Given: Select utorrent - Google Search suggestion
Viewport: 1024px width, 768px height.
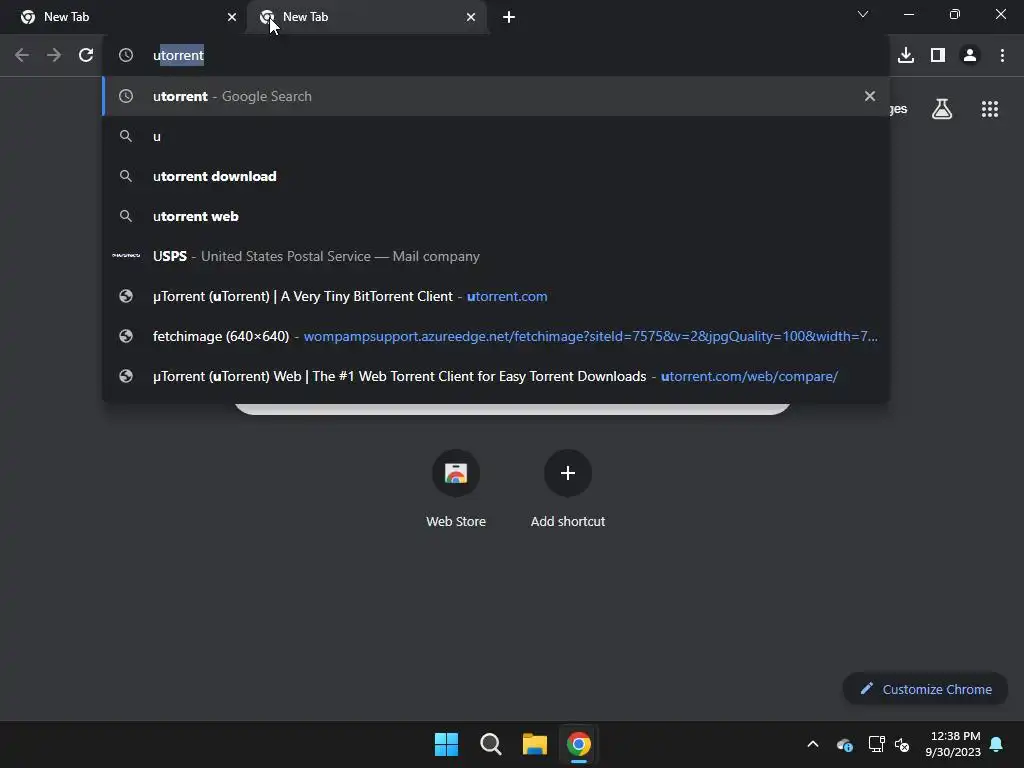Looking at the screenshot, I should [x=496, y=96].
